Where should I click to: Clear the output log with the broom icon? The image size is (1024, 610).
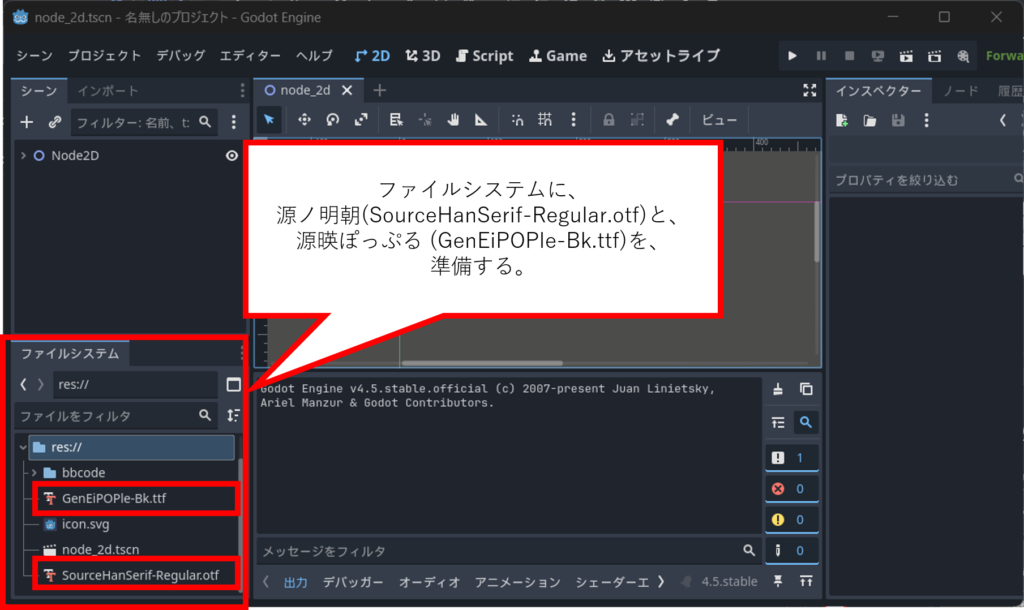(779, 389)
